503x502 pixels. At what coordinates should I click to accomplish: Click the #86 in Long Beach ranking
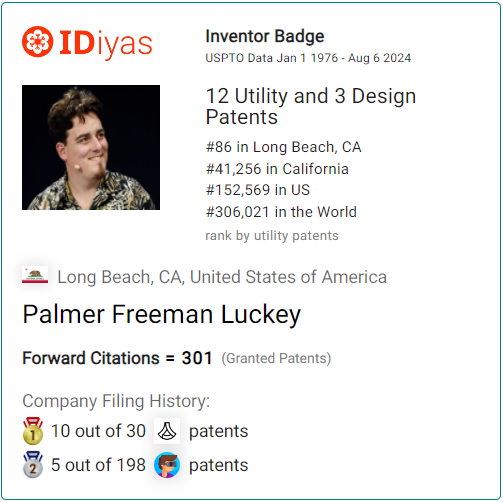(x=284, y=147)
